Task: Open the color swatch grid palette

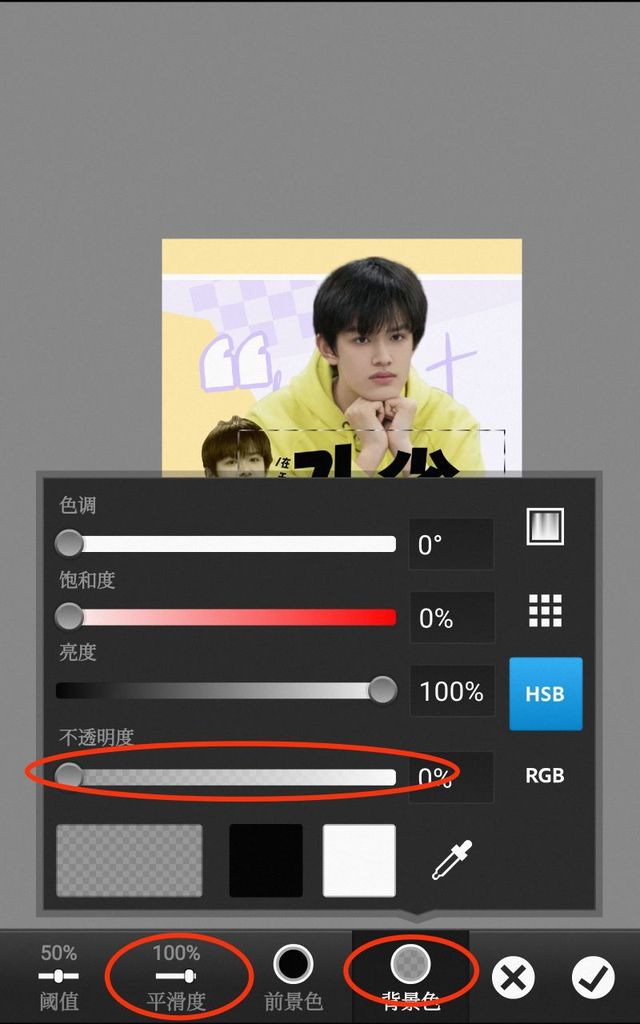Action: pos(545,611)
